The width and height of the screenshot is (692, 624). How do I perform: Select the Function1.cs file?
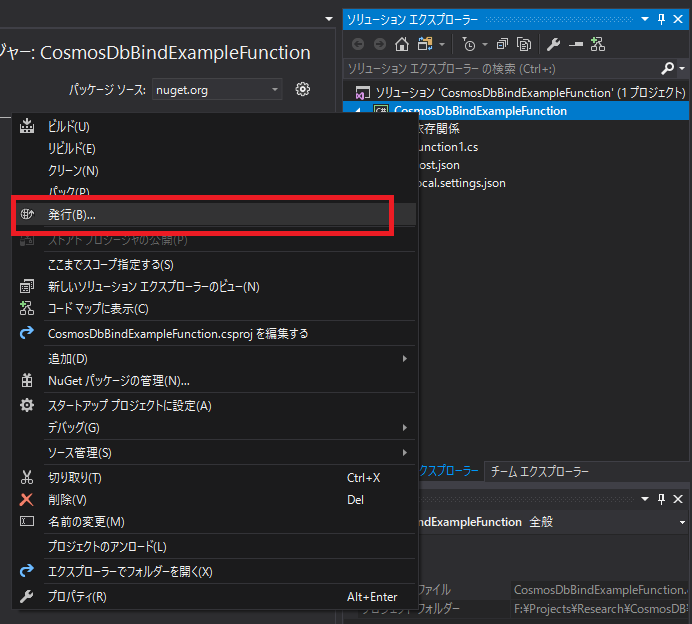click(x=448, y=147)
